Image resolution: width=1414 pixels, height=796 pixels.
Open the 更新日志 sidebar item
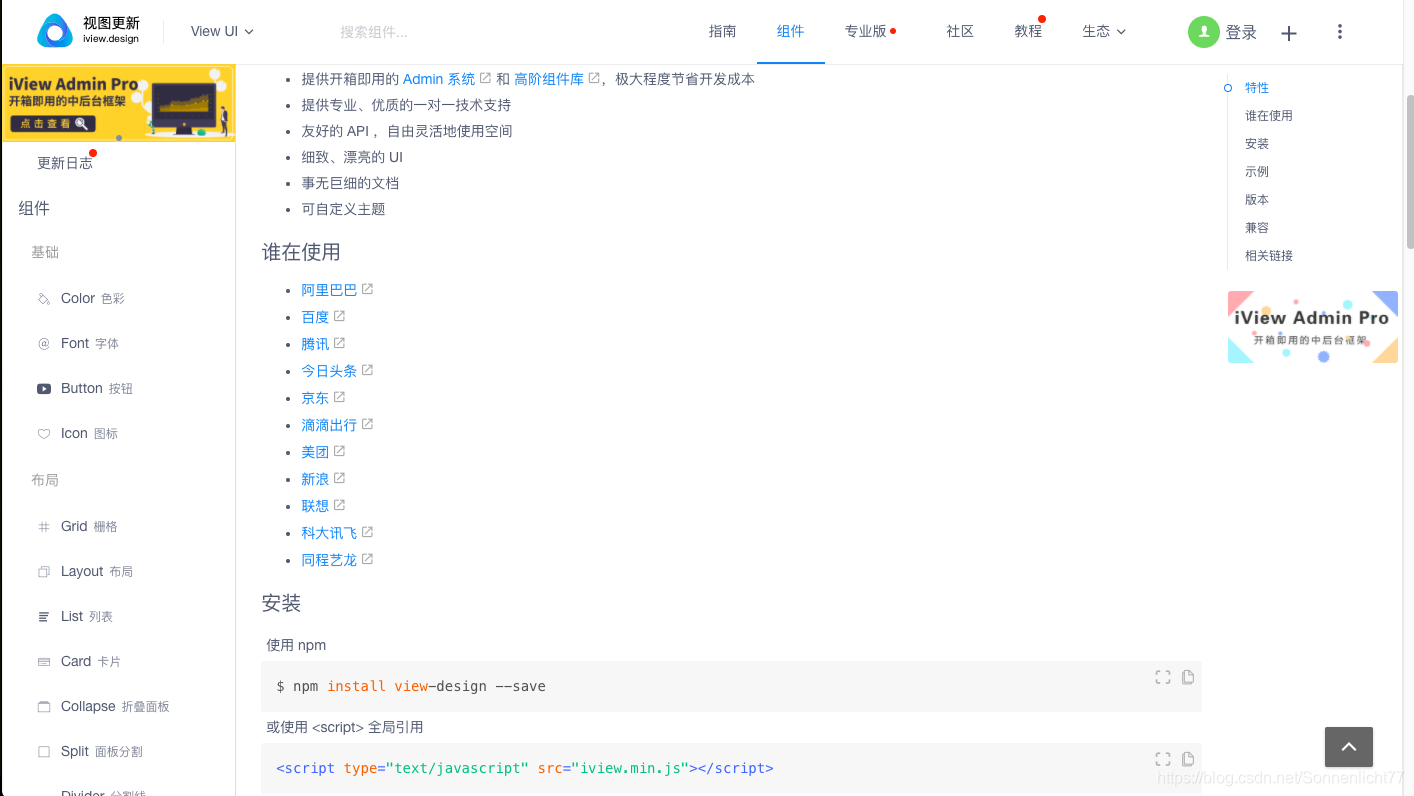pos(65,163)
